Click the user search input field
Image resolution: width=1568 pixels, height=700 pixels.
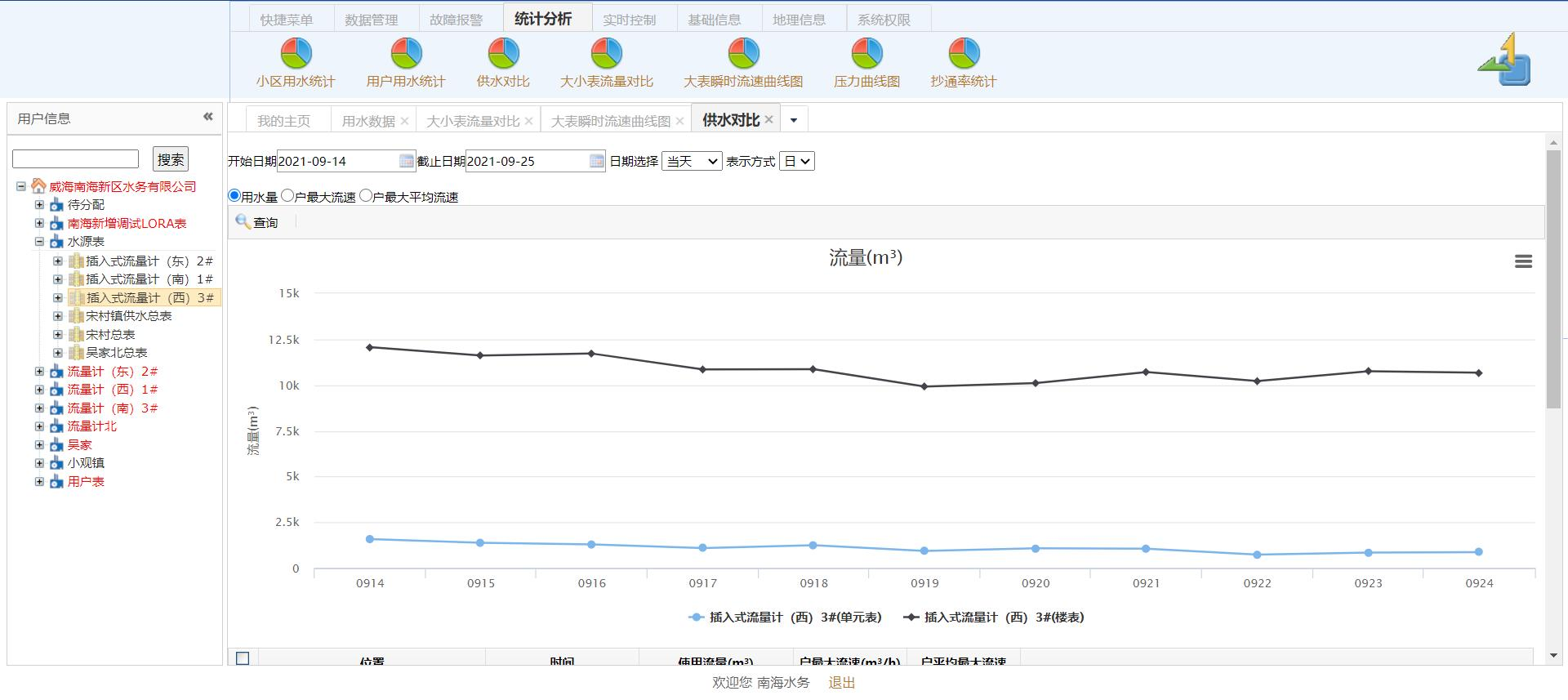[76, 159]
